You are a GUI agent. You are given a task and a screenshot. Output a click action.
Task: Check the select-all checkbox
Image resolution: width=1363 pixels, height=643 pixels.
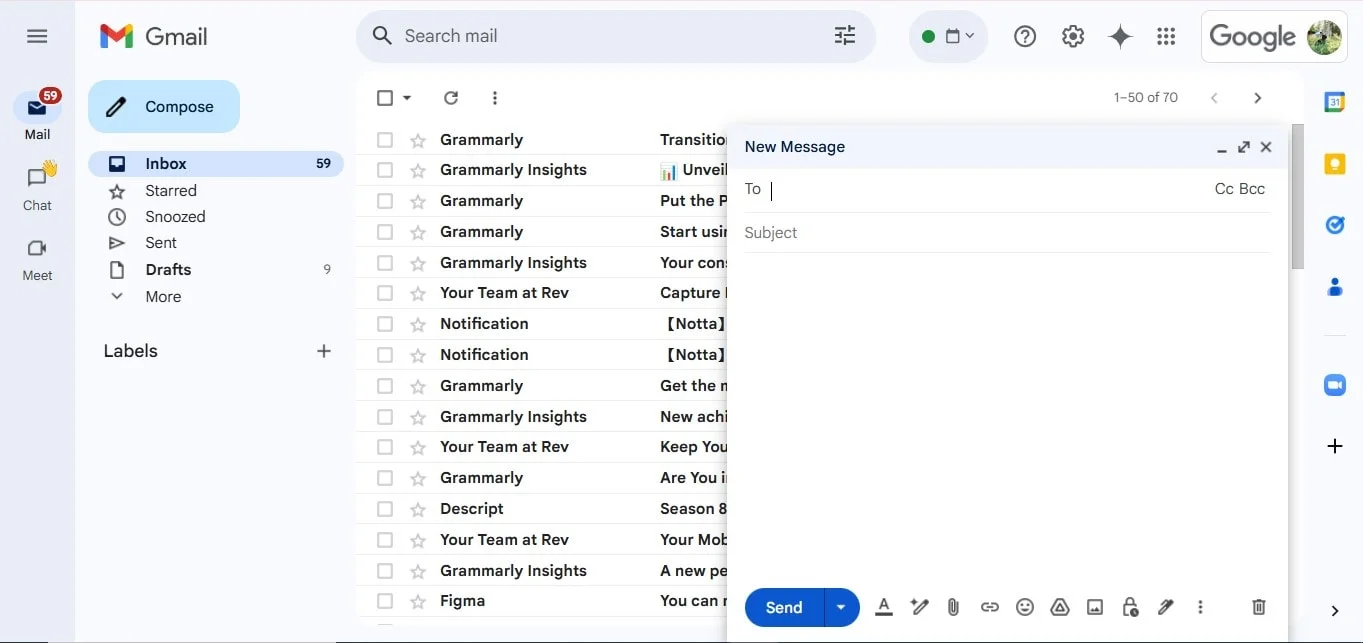coord(385,98)
